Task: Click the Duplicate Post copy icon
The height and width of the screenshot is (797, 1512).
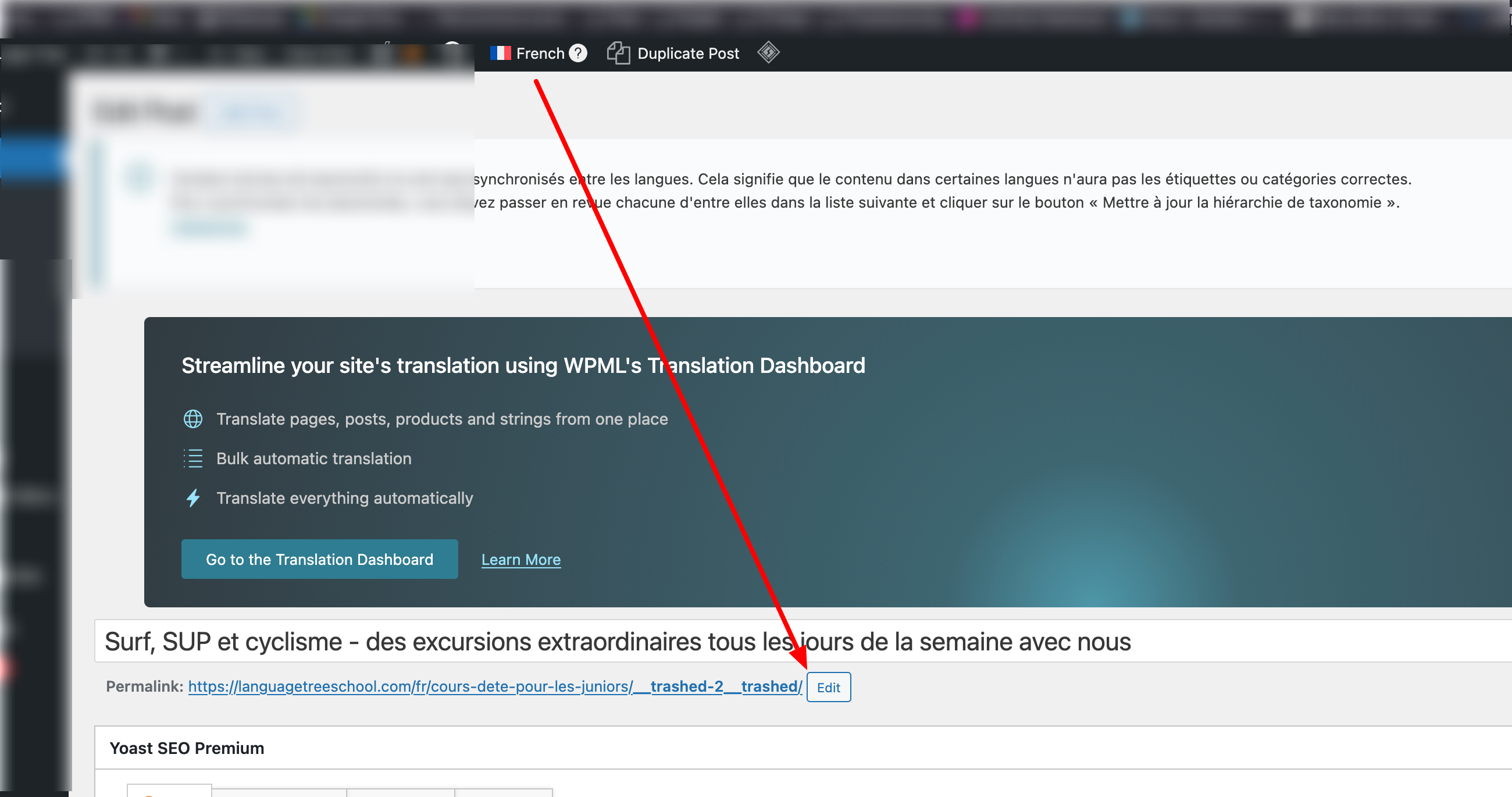Action: point(618,54)
